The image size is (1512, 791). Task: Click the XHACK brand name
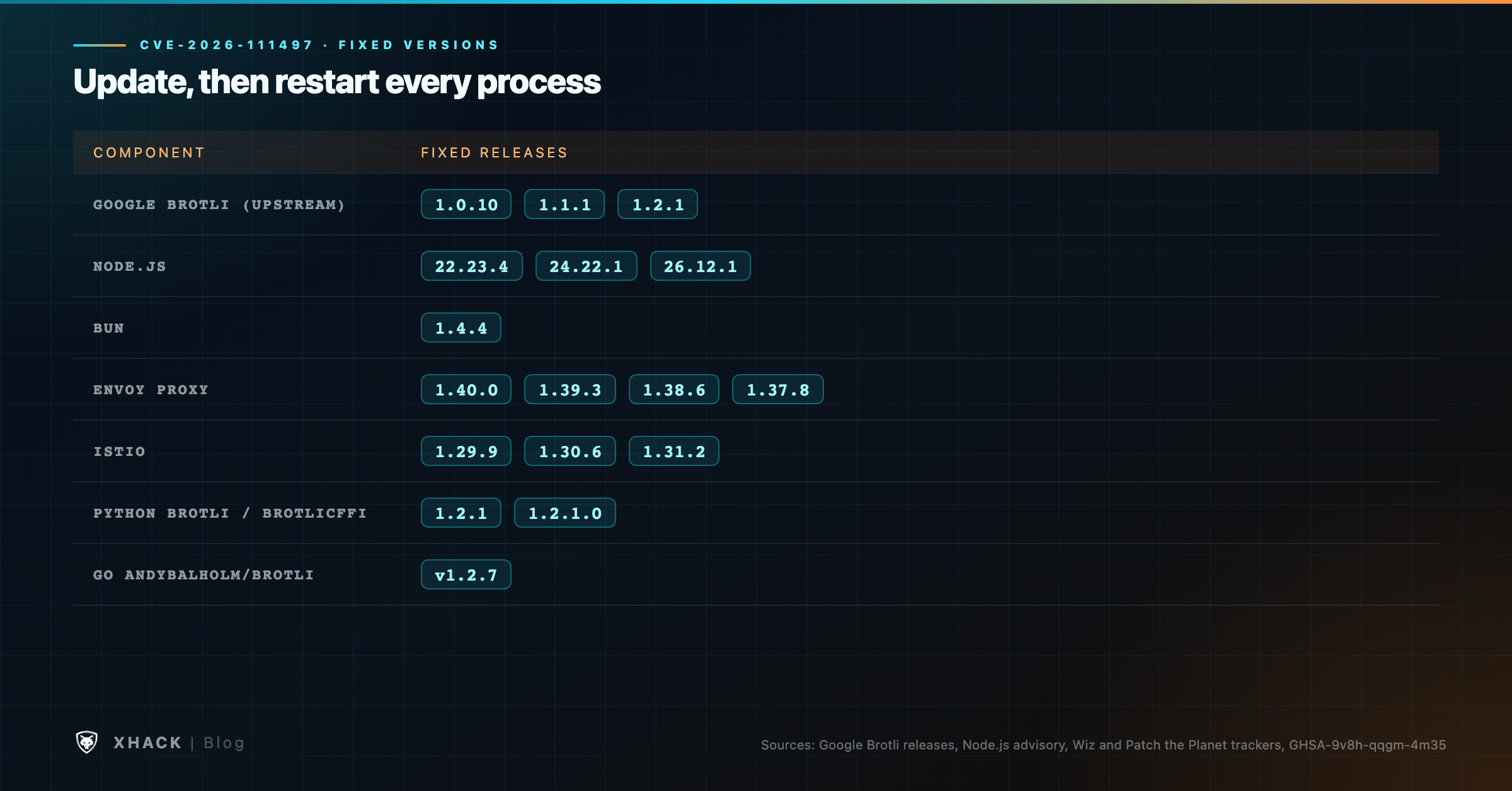click(148, 743)
